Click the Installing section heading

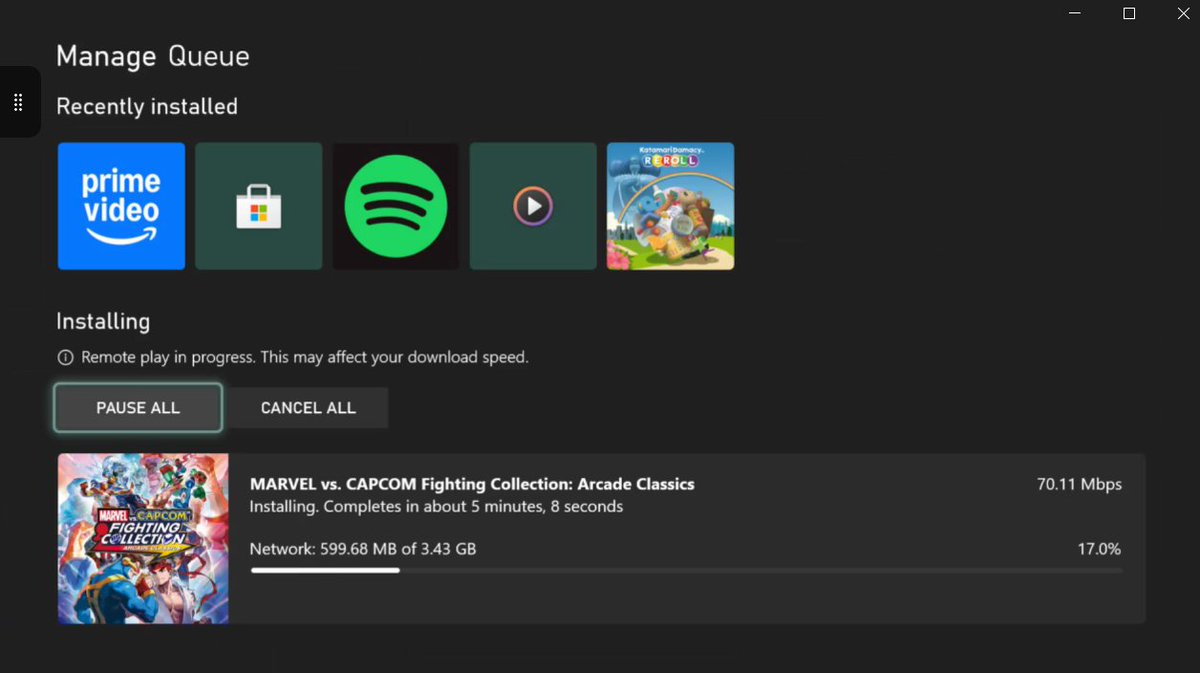(103, 322)
